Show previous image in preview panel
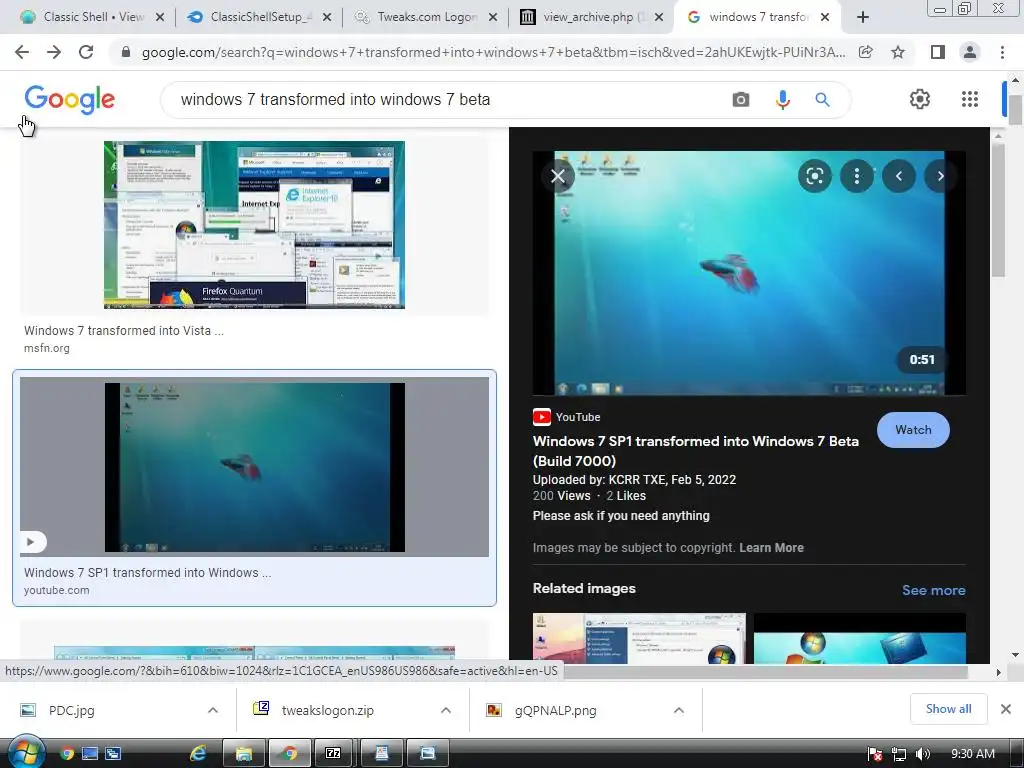 pos(899,176)
